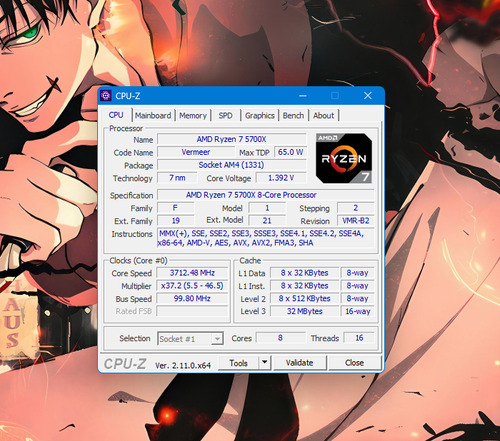Click the Ext. Model value 21
Viewport: 500px width, 441px height.
[x=267, y=221]
